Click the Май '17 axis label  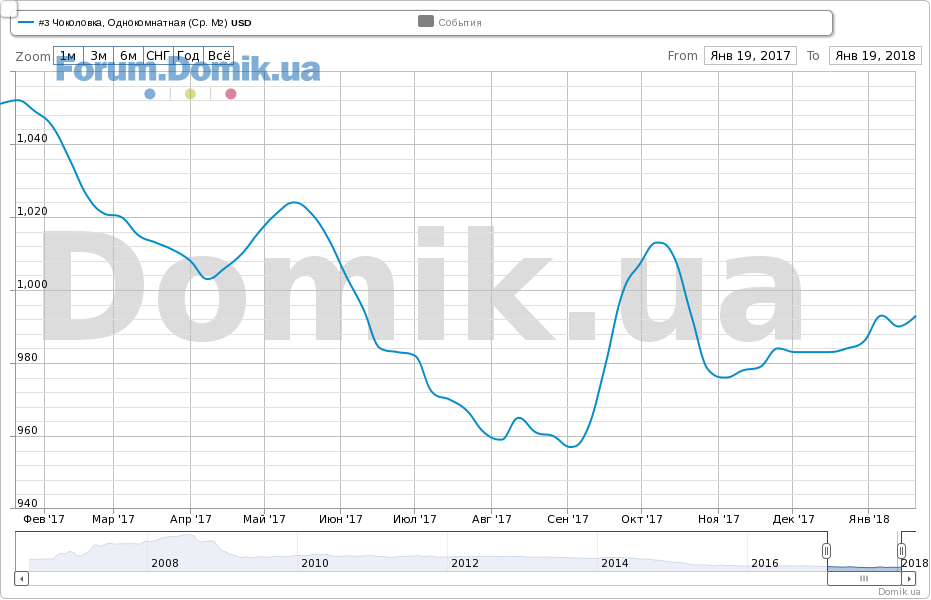[264, 519]
